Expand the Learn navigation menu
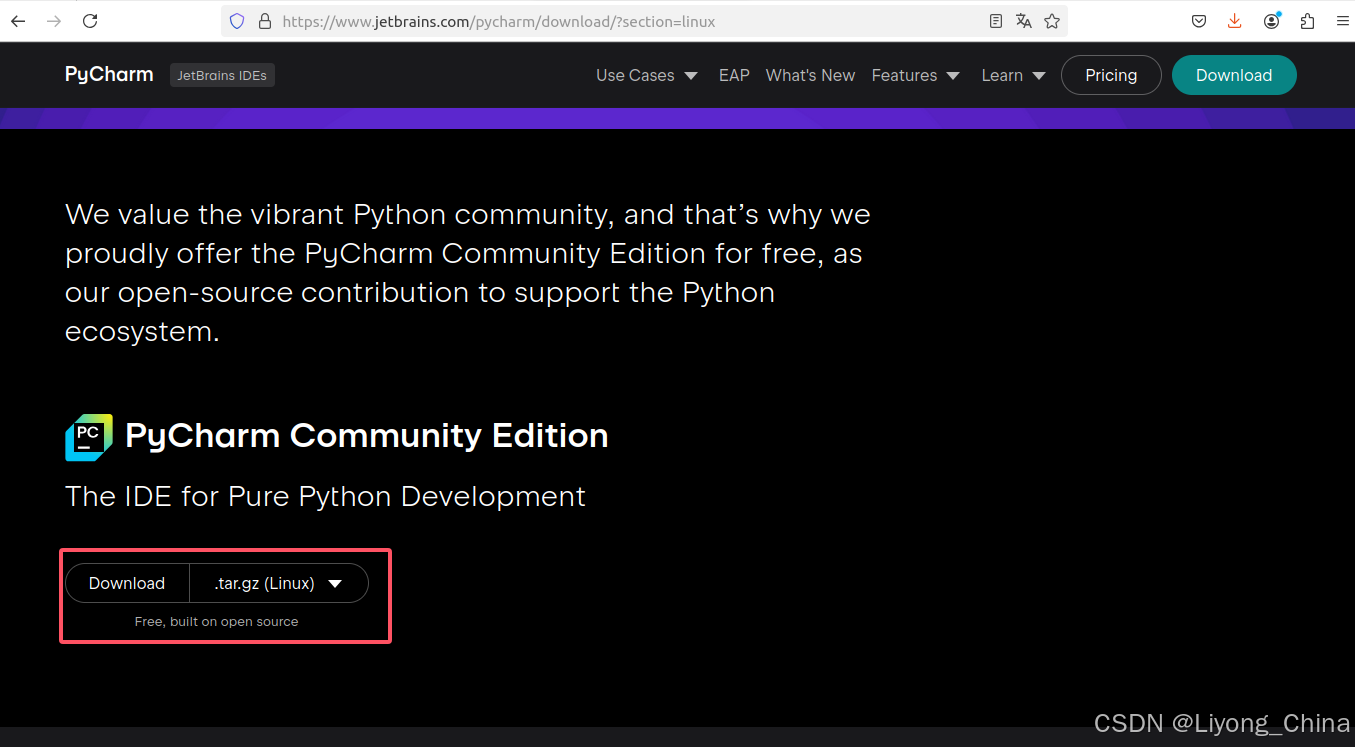This screenshot has width=1355, height=747. tap(1012, 75)
